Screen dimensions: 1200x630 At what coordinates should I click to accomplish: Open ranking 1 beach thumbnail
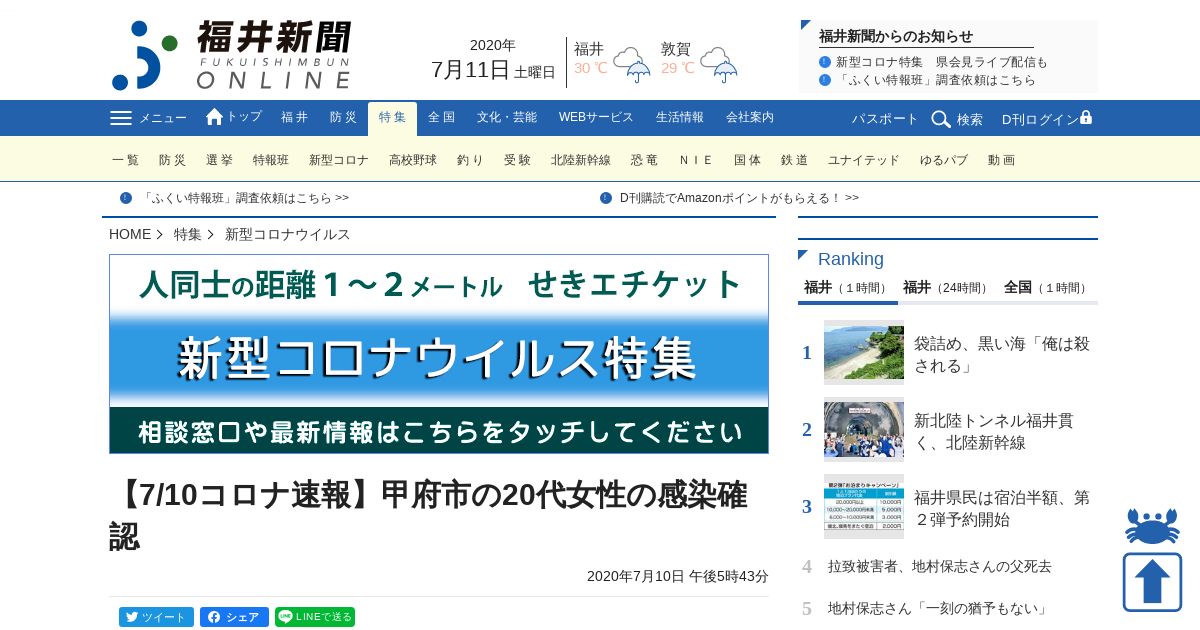click(x=864, y=352)
